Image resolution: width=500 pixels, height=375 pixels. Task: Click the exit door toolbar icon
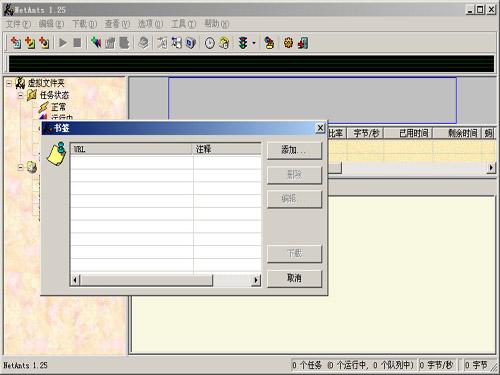click(x=303, y=43)
